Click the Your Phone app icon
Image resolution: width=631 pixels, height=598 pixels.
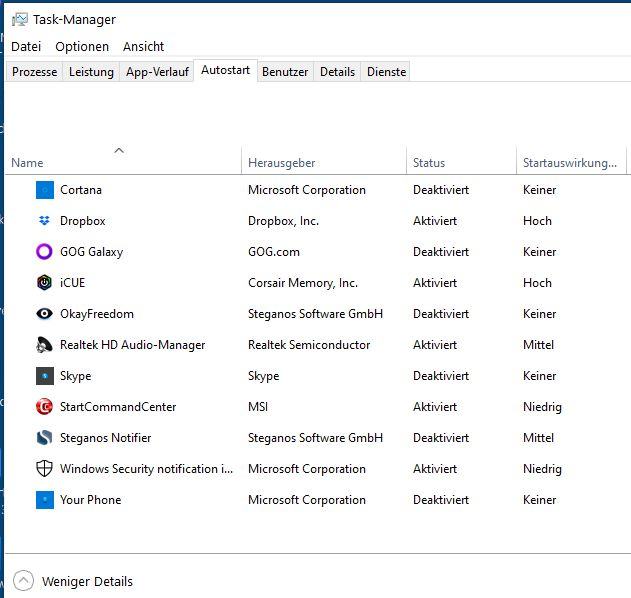[45, 500]
